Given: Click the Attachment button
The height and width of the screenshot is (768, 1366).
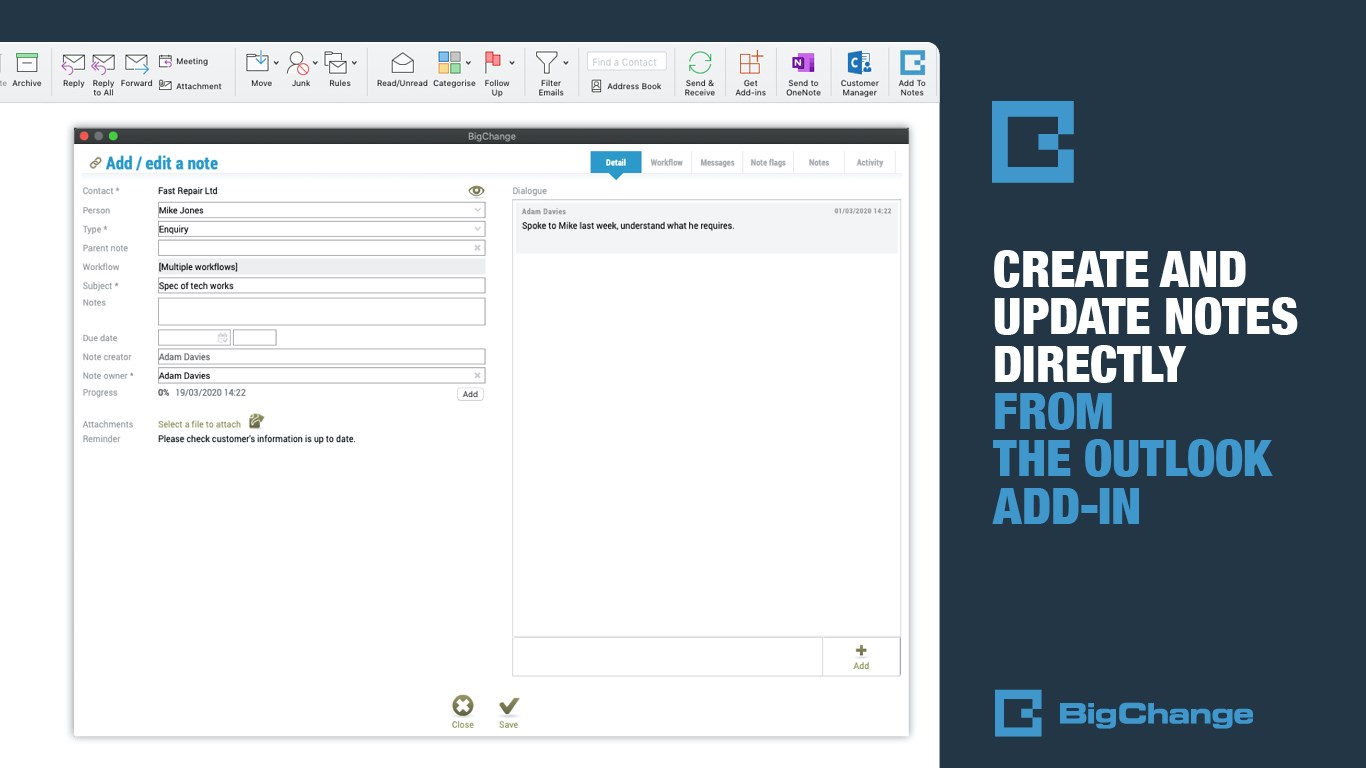Looking at the screenshot, I should point(190,86).
